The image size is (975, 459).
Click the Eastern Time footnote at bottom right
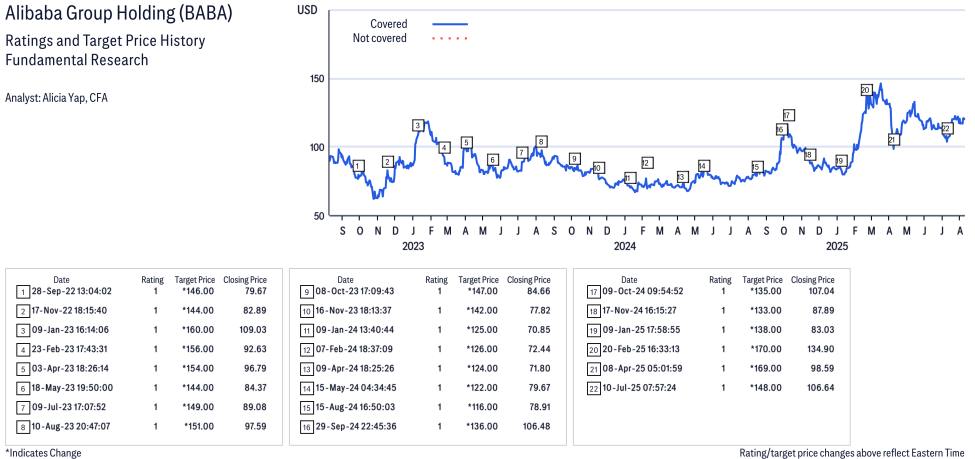coord(852,453)
